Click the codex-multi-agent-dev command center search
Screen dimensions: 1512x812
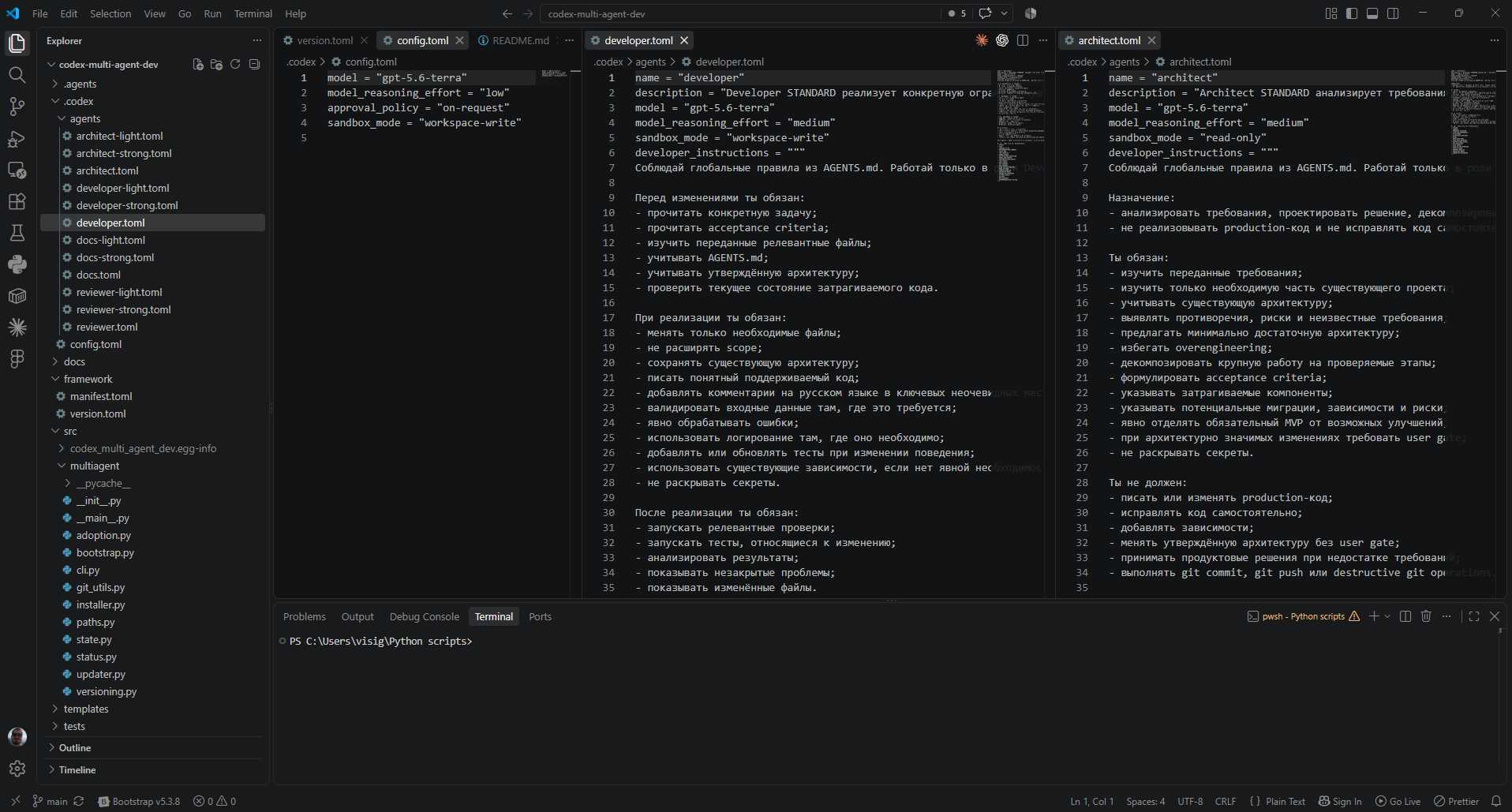coord(740,13)
